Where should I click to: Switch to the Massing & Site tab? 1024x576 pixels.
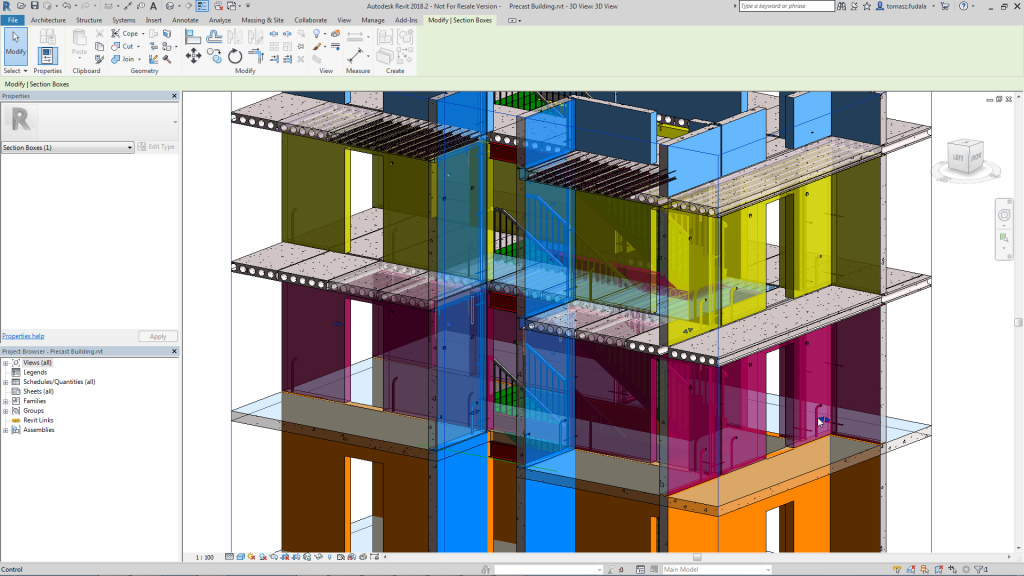(262, 20)
